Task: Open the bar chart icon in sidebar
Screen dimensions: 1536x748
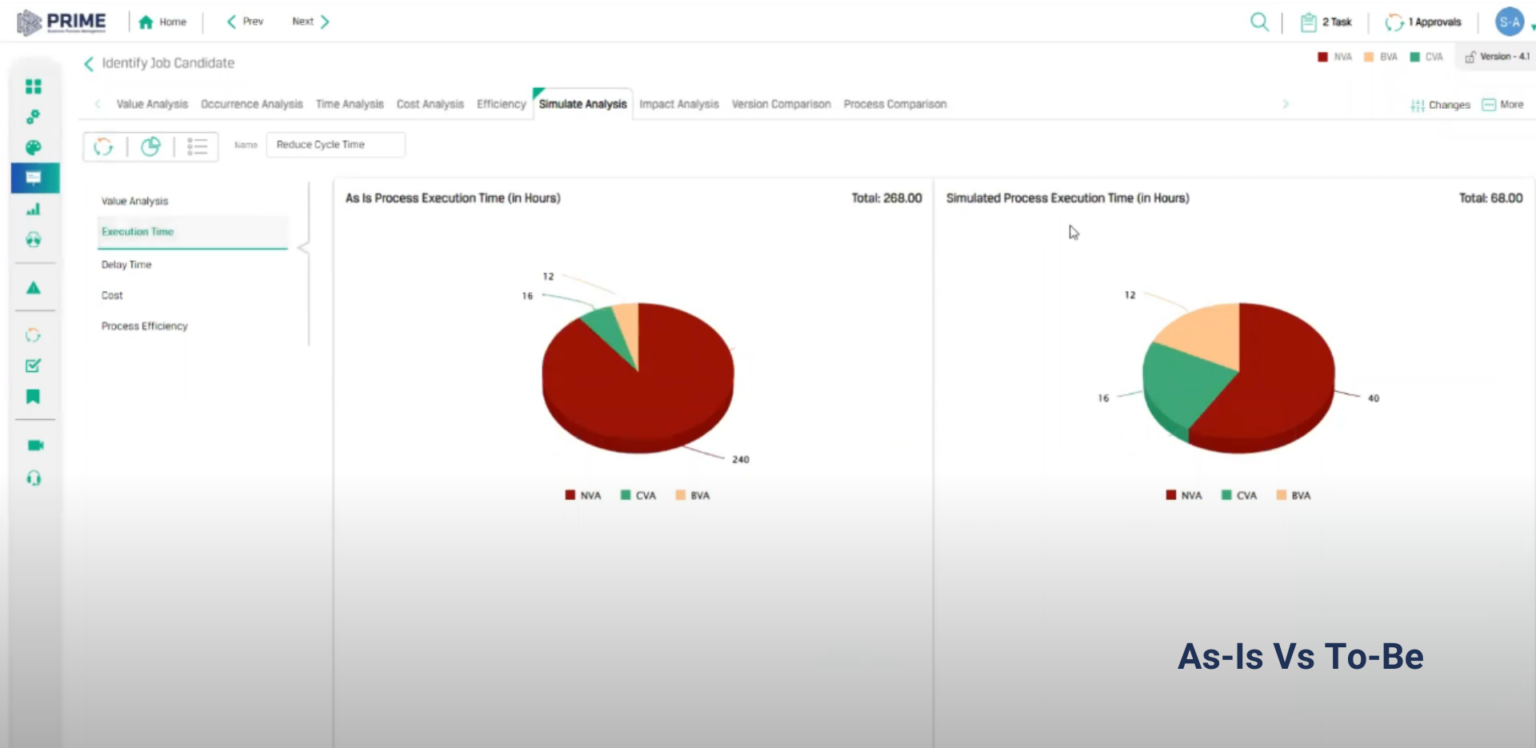Action: tap(33, 209)
